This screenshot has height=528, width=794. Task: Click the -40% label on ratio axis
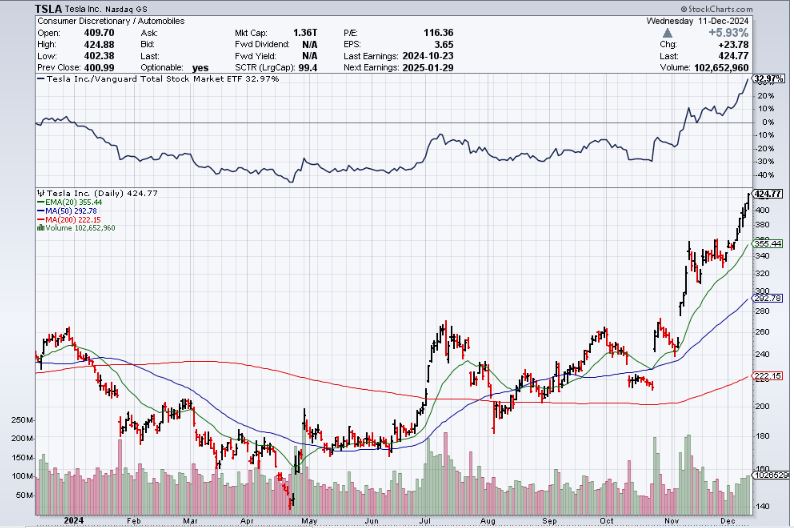765,175
